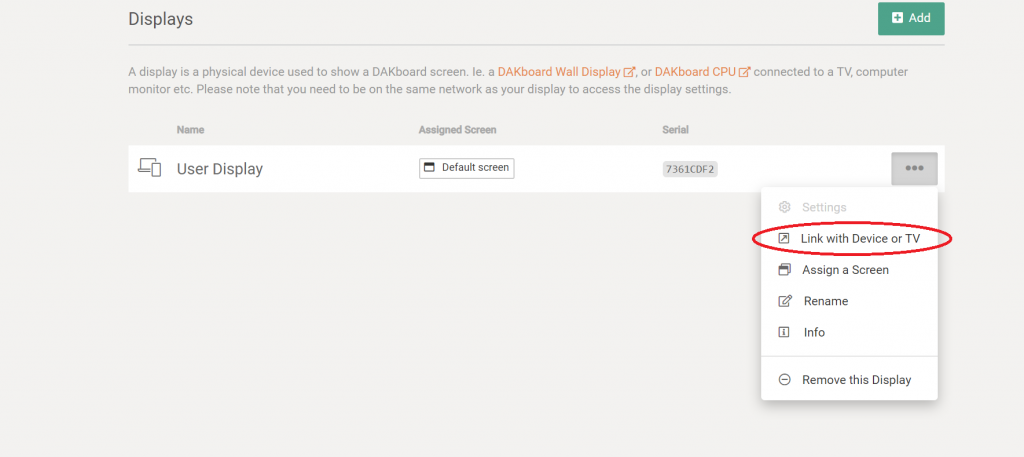This screenshot has height=457, width=1024.
Task: Click the Serial column header
Action: [675, 130]
